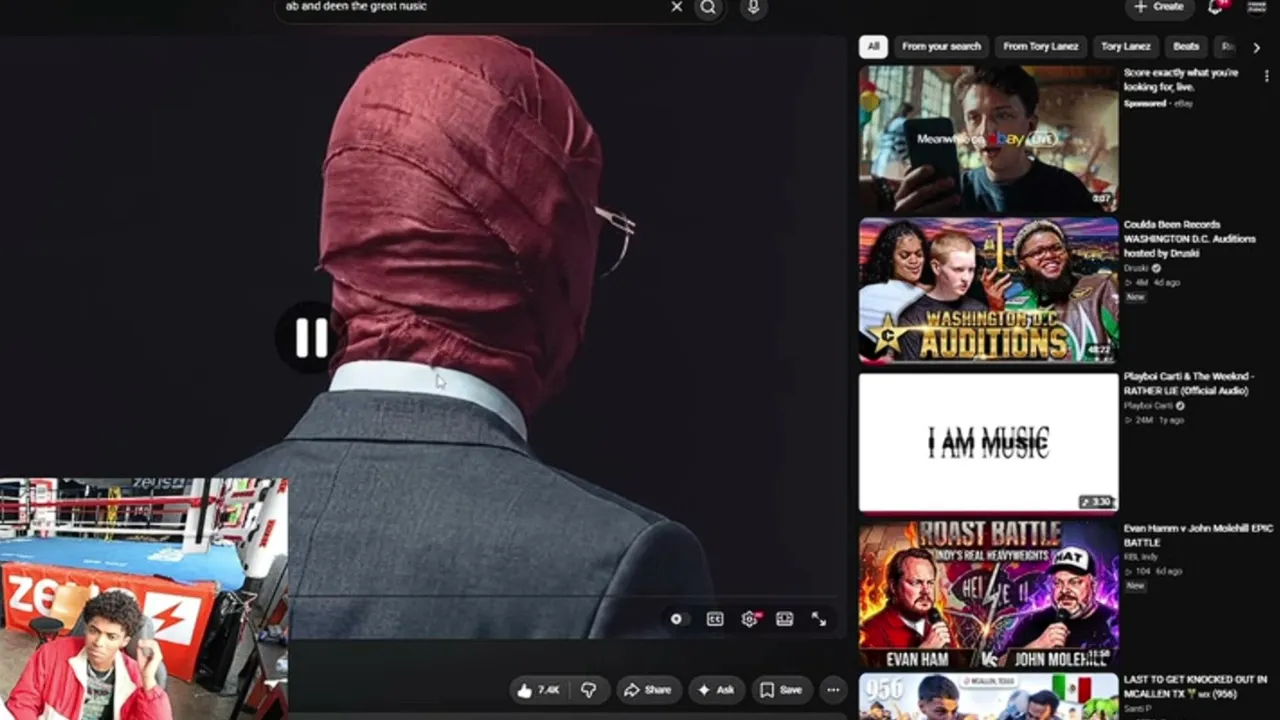Pause the video with the center pause button
The height and width of the screenshot is (720, 1280).
point(311,338)
